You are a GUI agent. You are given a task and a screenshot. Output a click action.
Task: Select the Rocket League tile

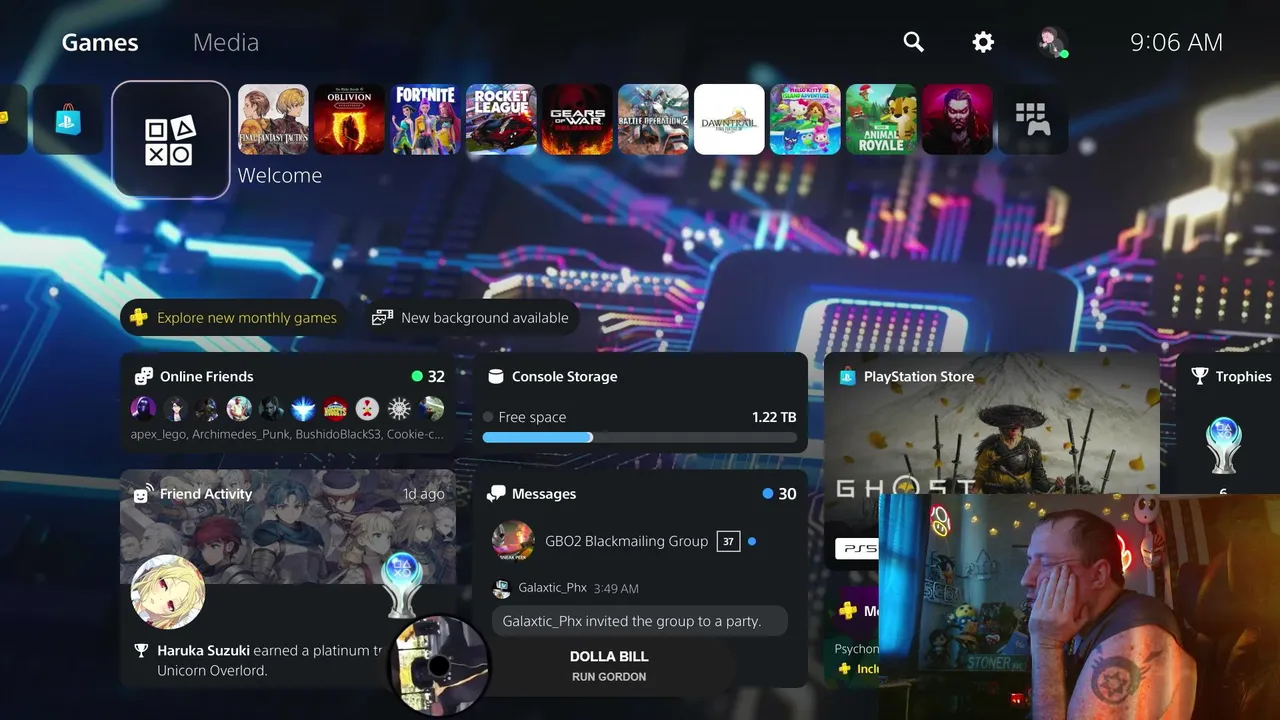501,120
